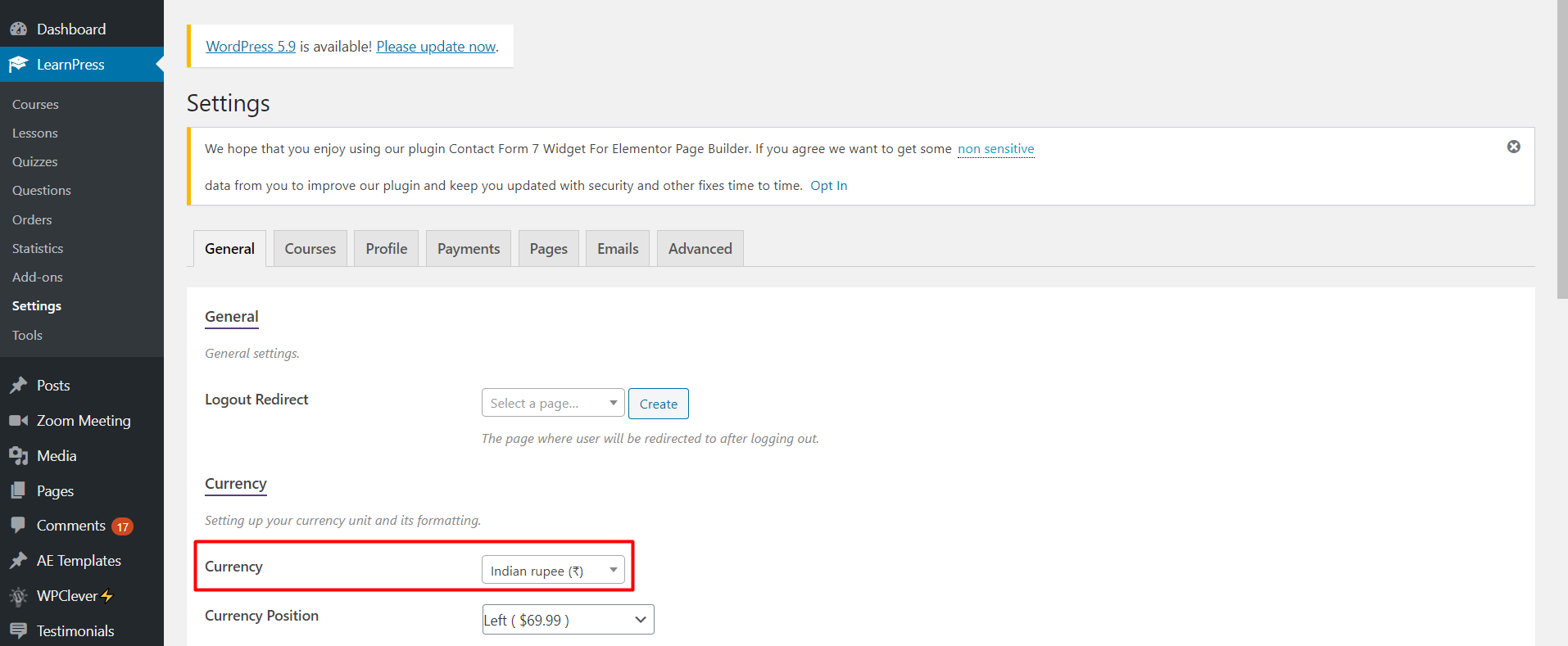The height and width of the screenshot is (646, 1568).
Task: Click the AE Templates pin icon
Action: [x=18, y=561]
